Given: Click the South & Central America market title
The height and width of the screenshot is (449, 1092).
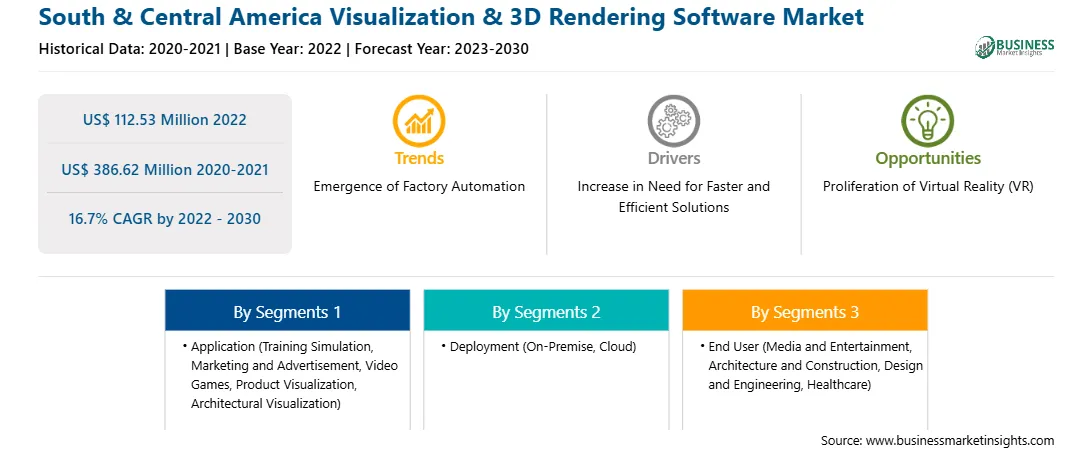Looking at the screenshot, I should pos(451,16).
